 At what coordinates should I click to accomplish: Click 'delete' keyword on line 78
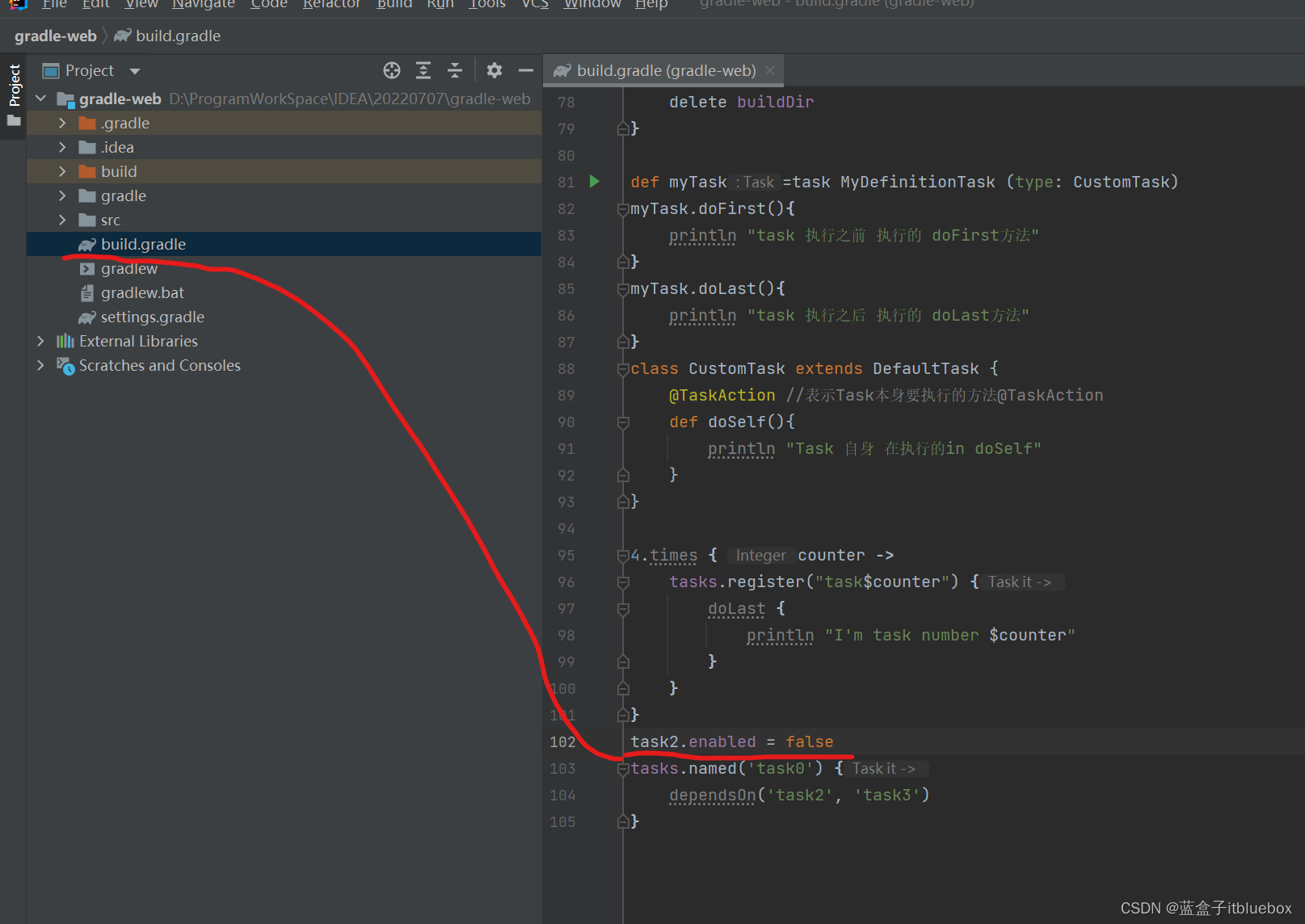pyautogui.click(x=697, y=102)
